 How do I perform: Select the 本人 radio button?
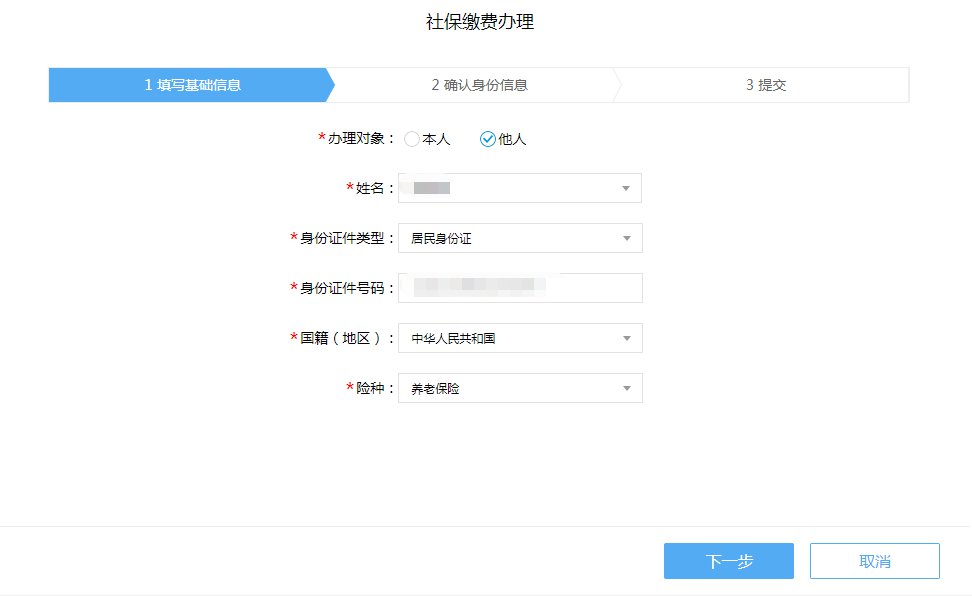tap(412, 139)
